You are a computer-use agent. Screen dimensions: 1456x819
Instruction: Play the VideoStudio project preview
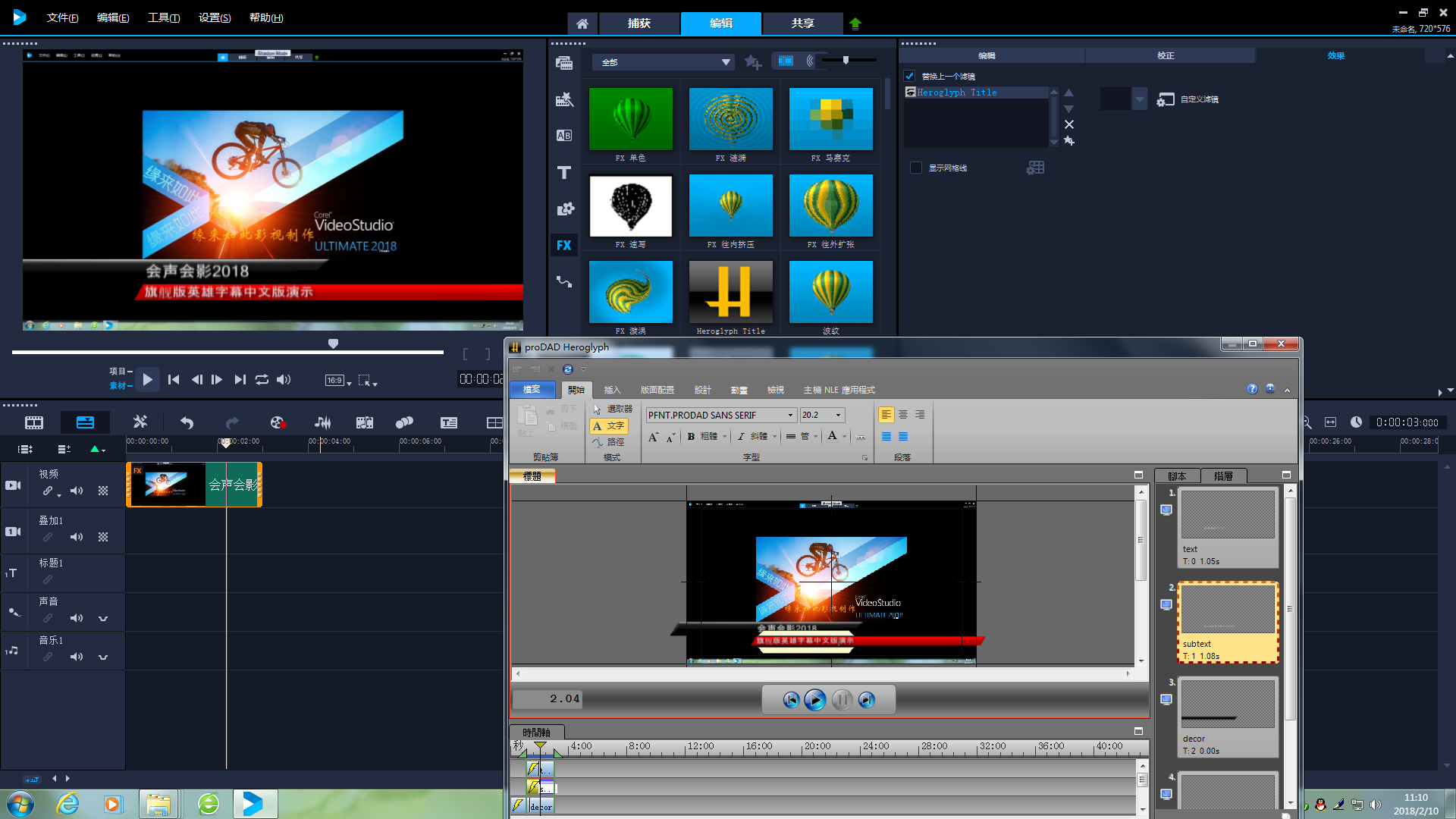147,380
